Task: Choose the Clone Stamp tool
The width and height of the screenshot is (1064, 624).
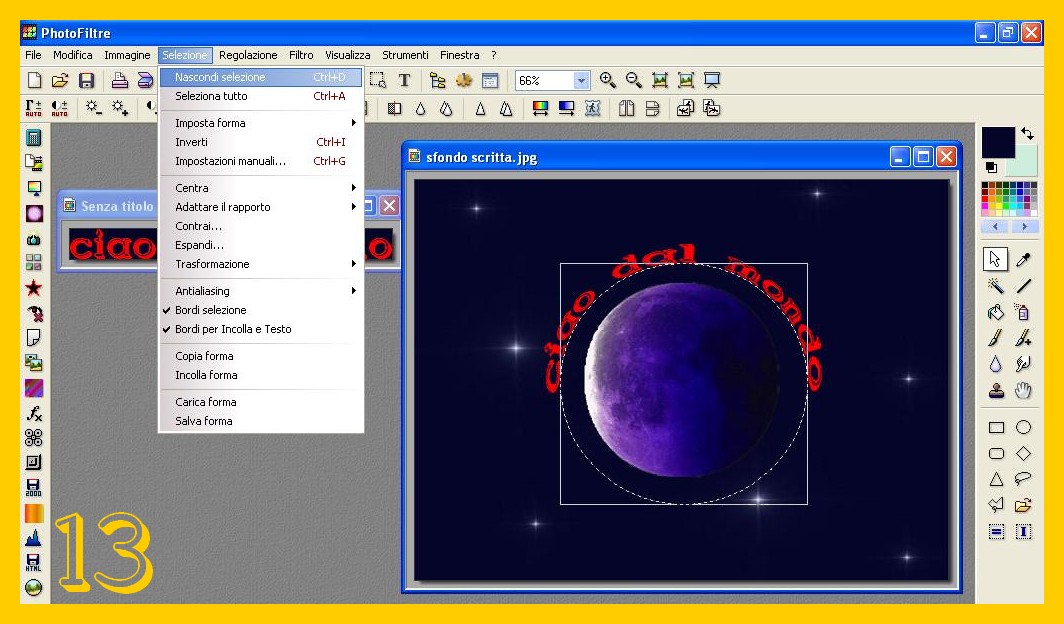Action: tap(996, 391)
